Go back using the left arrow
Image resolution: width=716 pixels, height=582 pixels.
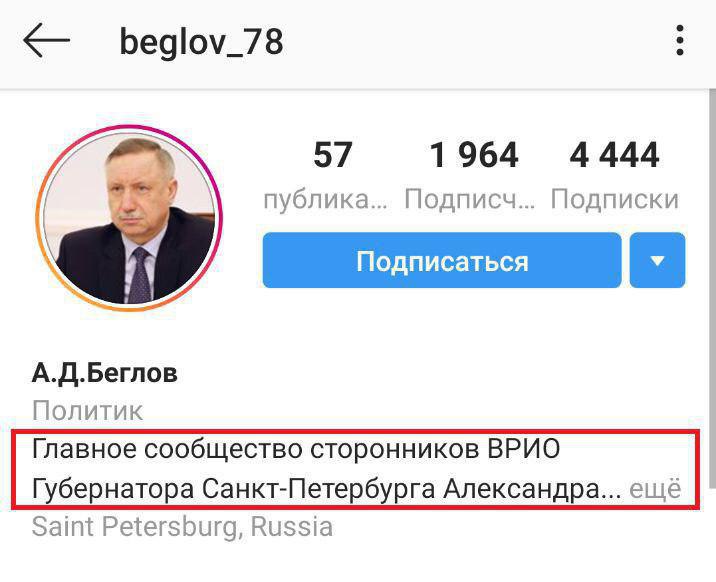coord(47,40)
